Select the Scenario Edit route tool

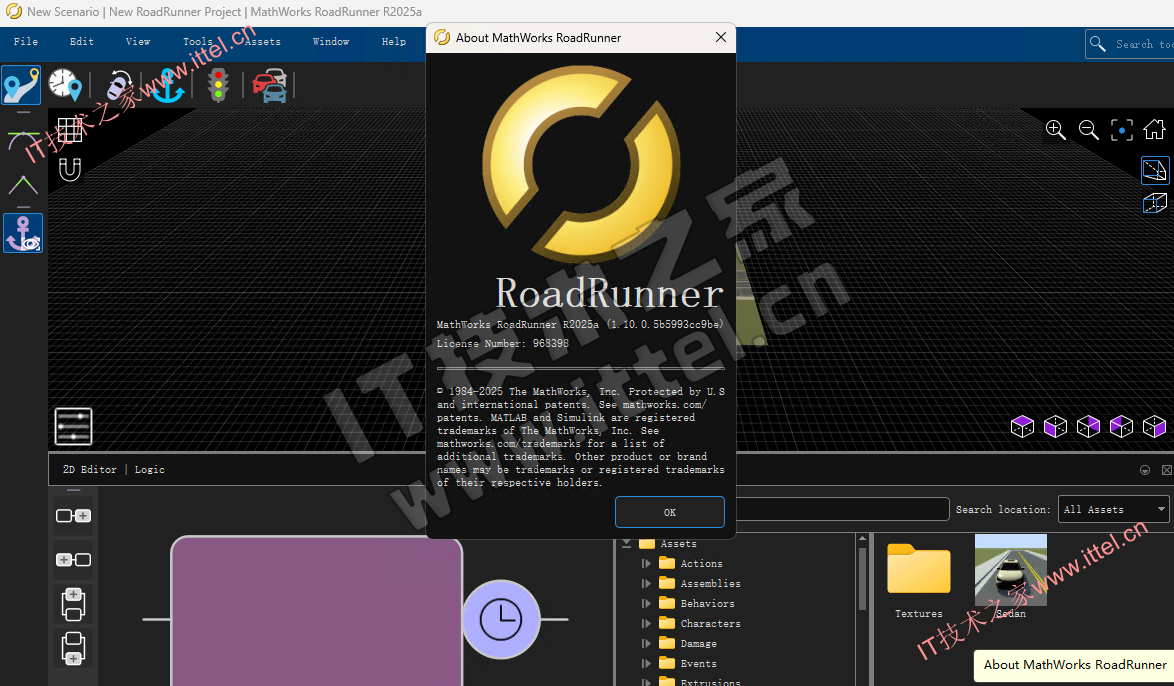(x=21, y=85)
